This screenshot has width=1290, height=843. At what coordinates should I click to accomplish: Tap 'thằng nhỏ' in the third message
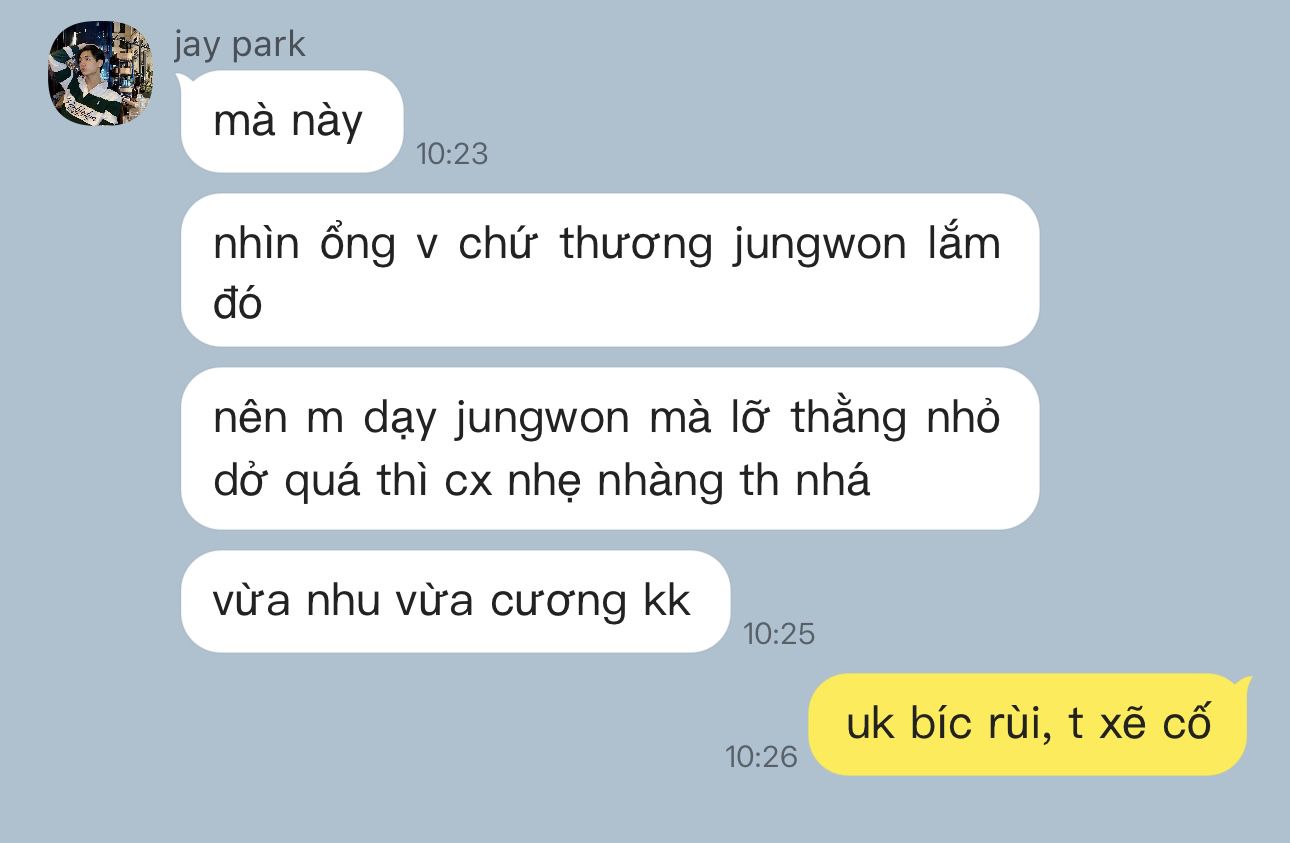tap(895, 418)
